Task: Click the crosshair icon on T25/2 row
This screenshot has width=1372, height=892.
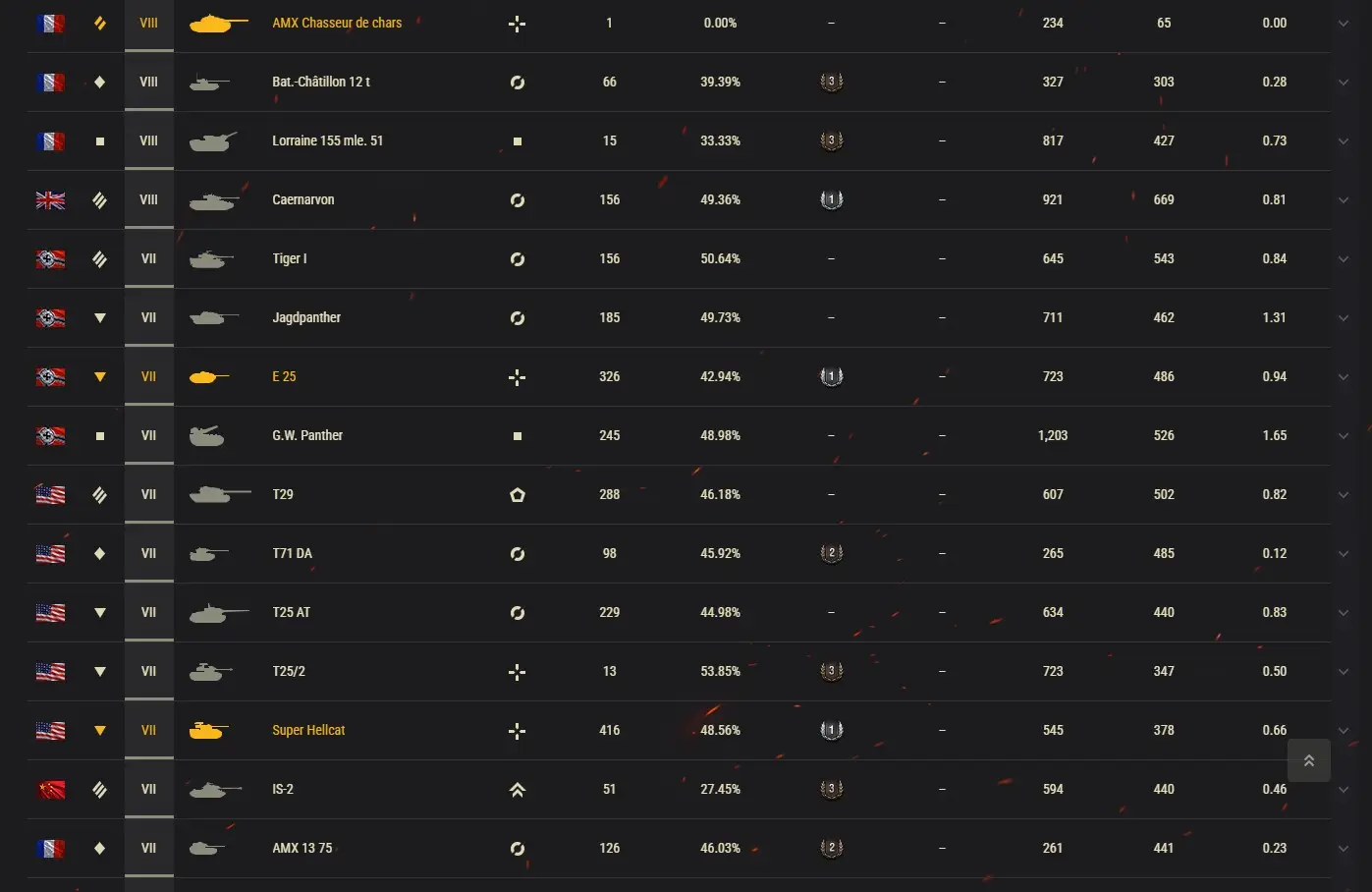Action: tap(518, 672)
